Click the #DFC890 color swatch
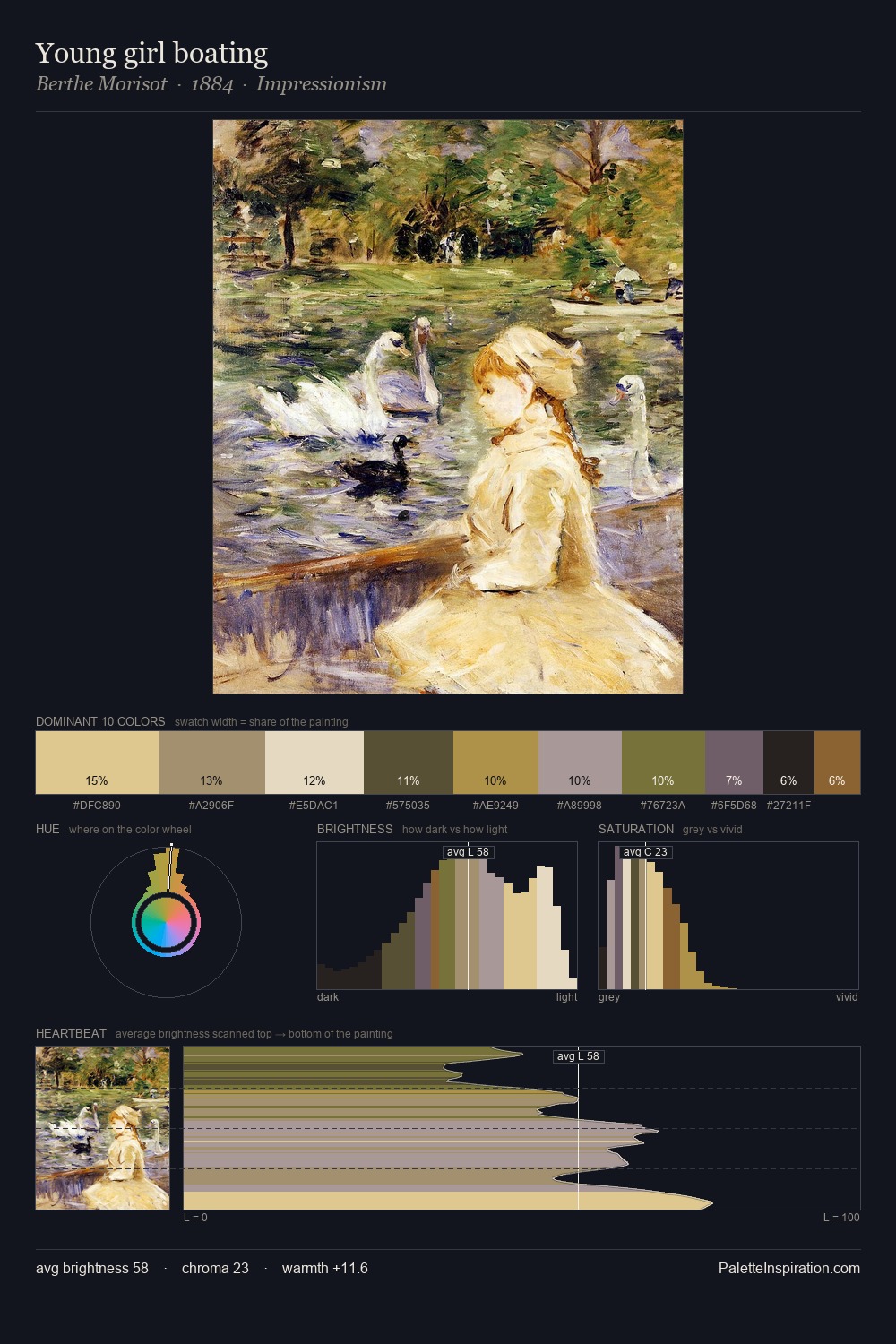 tap(97, 762)
